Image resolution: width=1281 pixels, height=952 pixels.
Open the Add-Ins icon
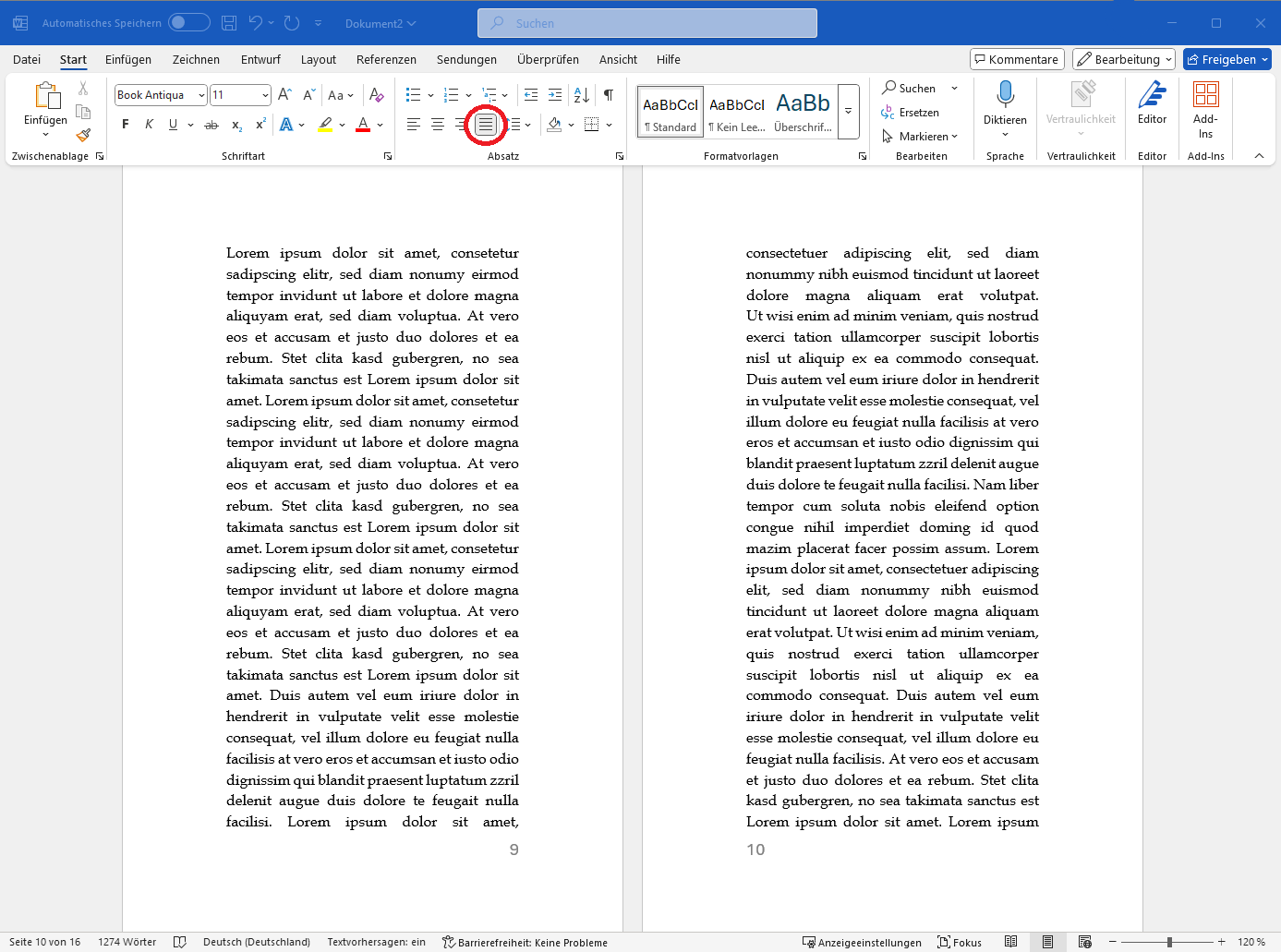(1205, 94)
